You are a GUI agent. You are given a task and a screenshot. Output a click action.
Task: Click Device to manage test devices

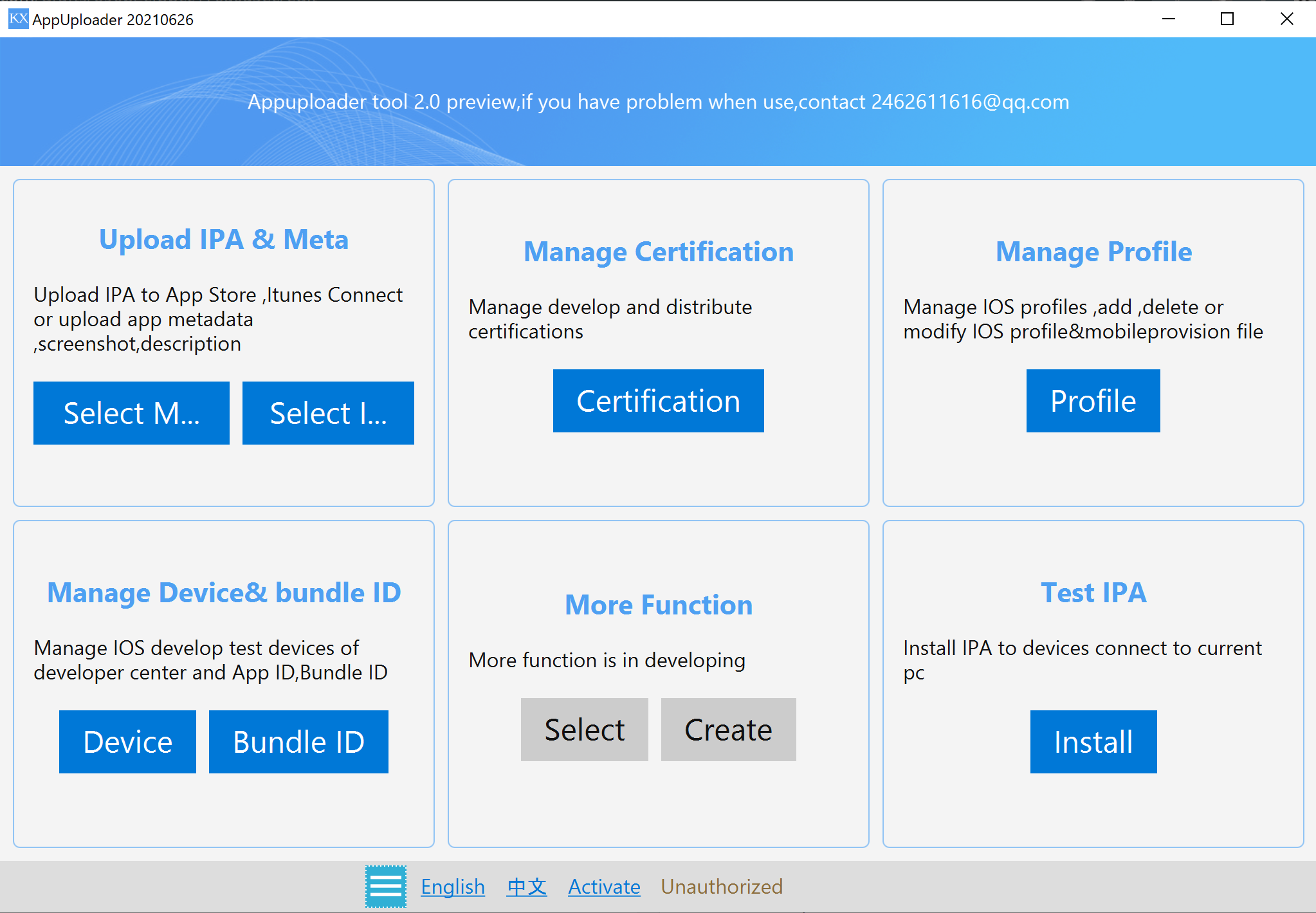(x=127, y=741)
